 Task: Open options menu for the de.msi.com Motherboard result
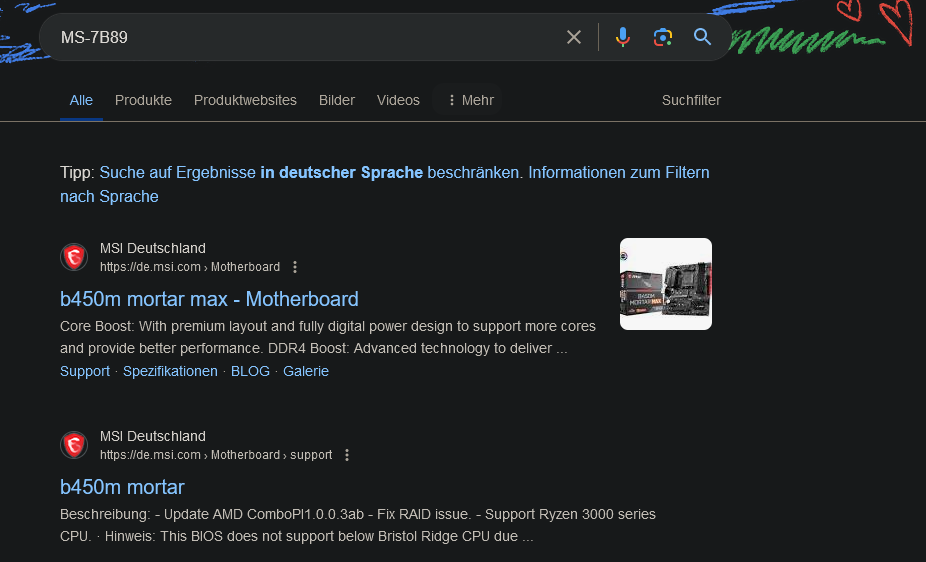[x=295, y=267]
